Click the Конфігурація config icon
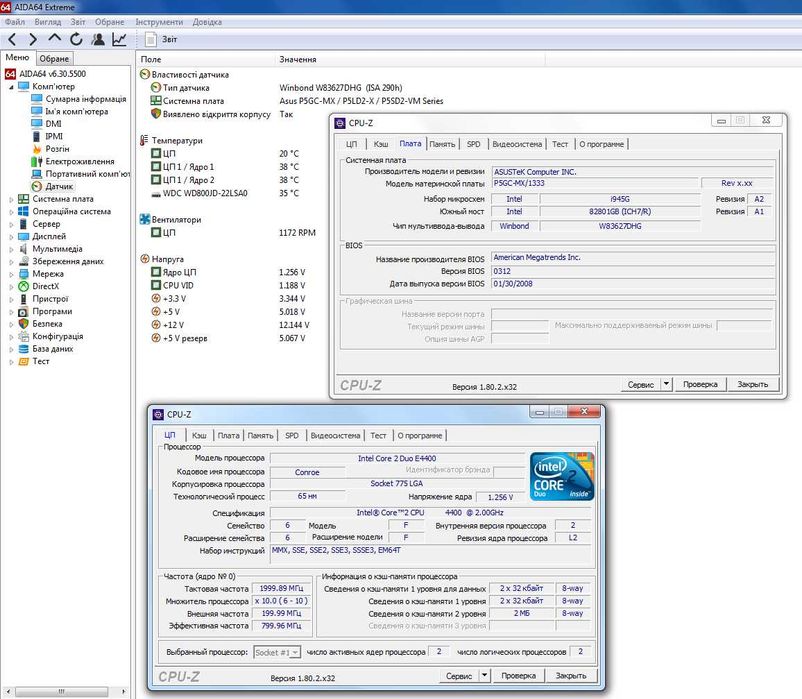 click(x=23, y=336)
